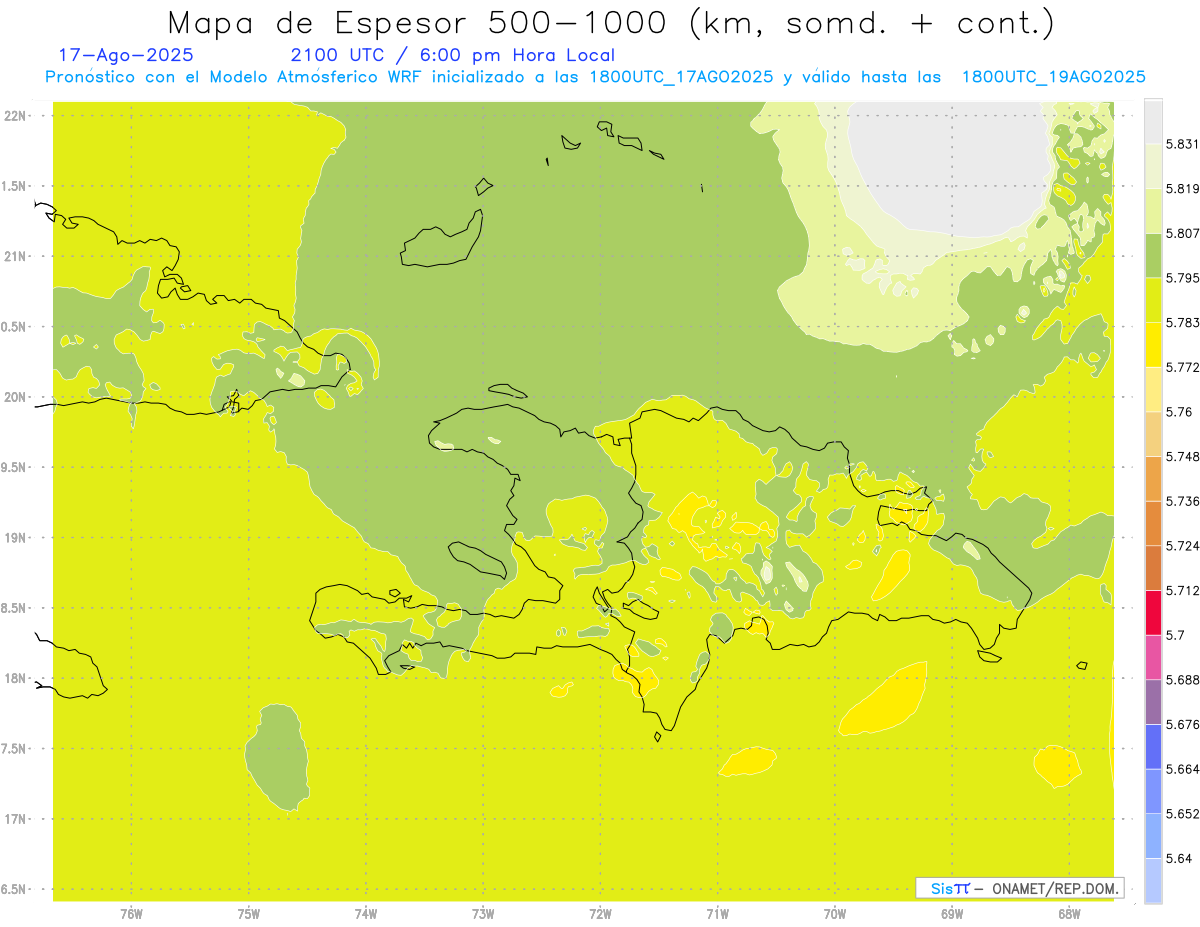
Task: Click the '75W' longitude label
Action: click(249, 914)
